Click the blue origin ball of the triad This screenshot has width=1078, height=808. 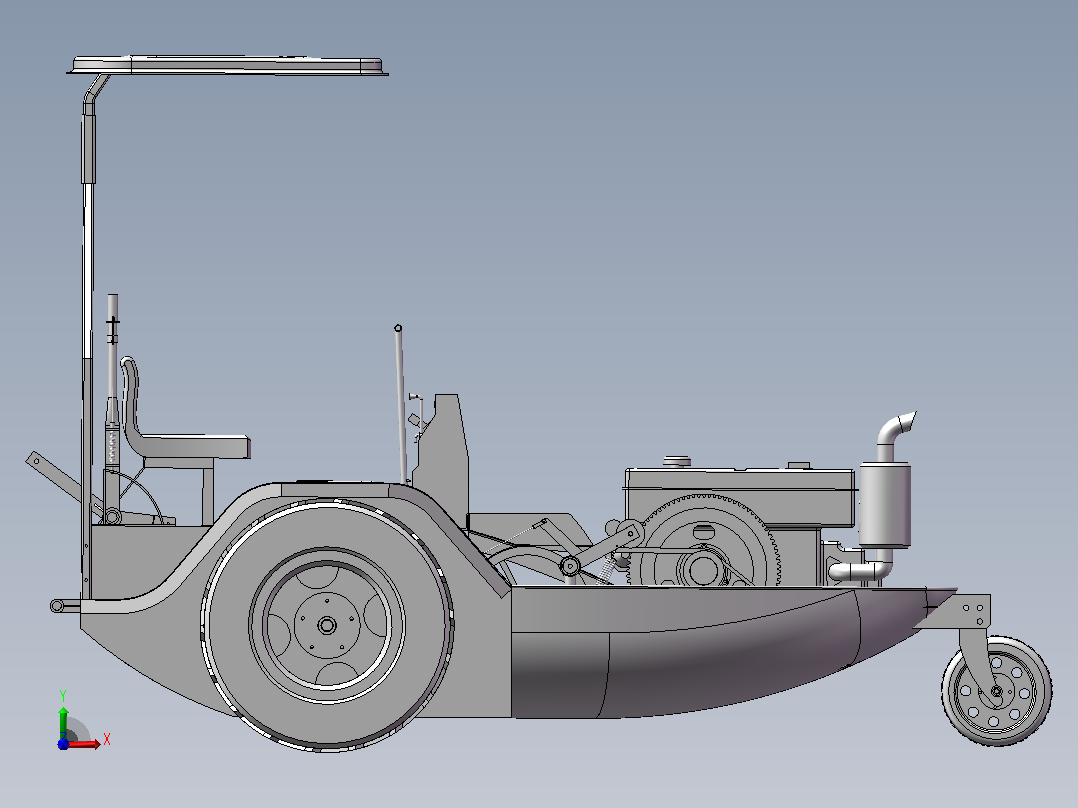pyautogui.click(x=63, y=744)
